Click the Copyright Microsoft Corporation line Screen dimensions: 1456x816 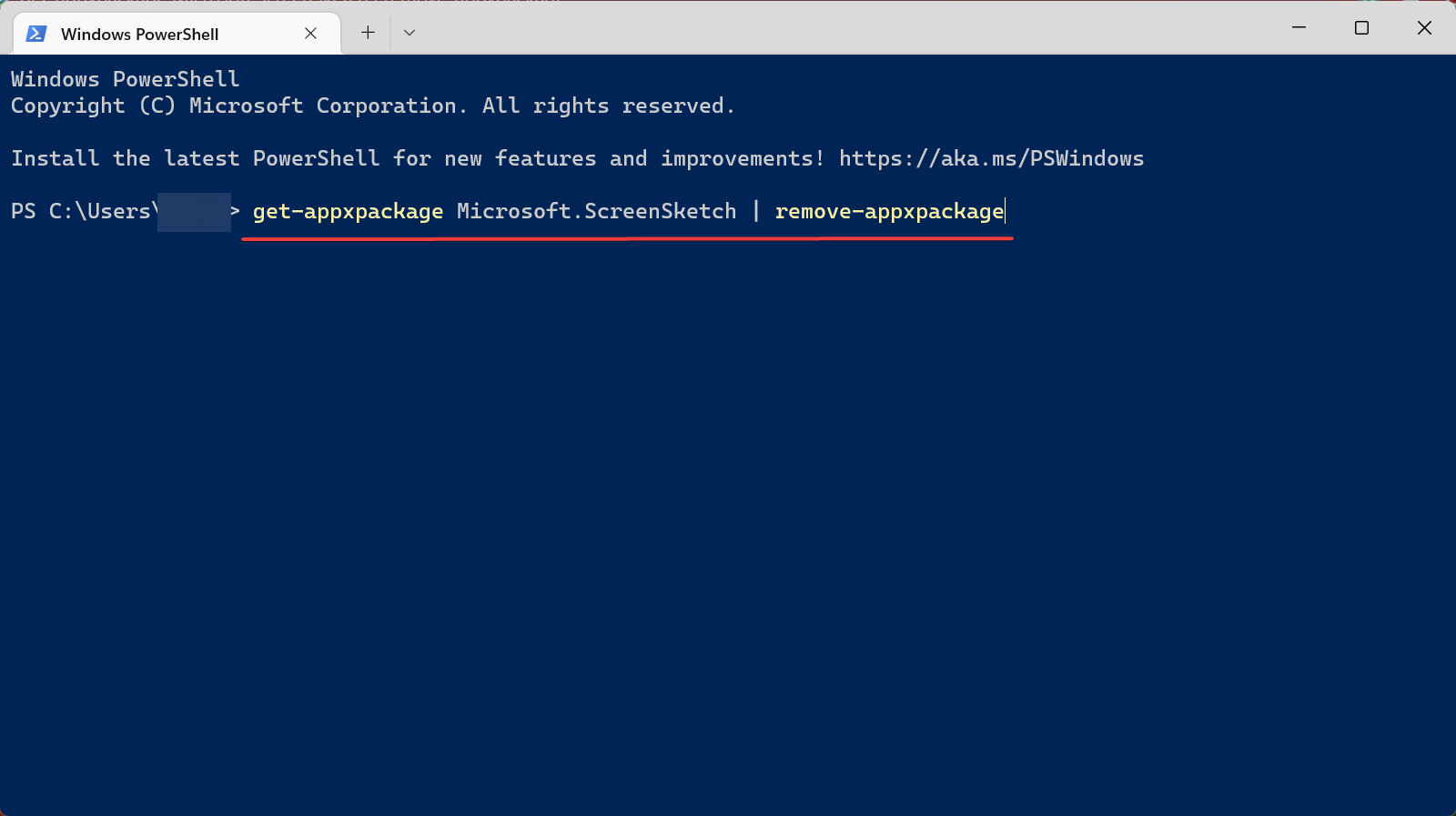coord(372,106)
